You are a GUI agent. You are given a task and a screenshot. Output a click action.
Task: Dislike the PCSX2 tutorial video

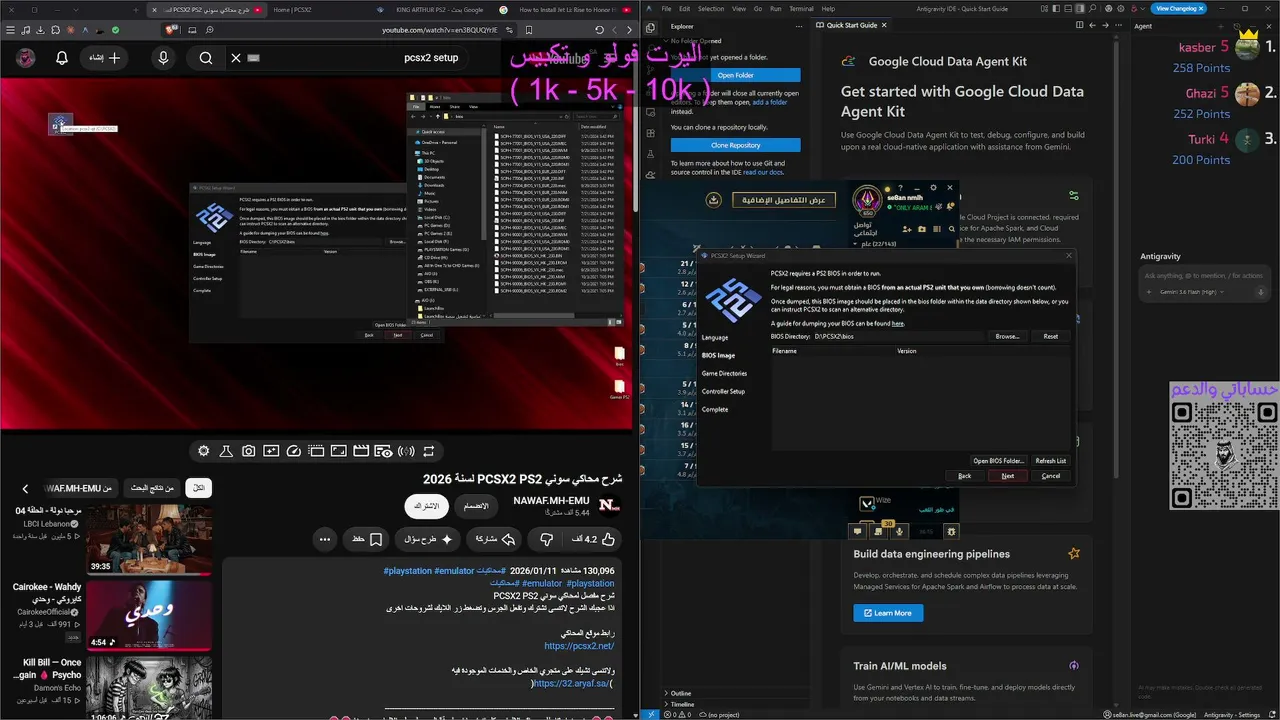coord(546,539)
